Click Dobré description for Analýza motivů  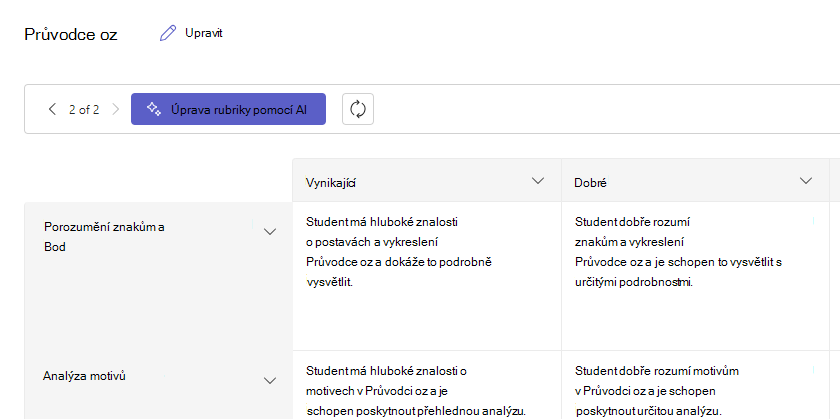click(x=657, y=391)
